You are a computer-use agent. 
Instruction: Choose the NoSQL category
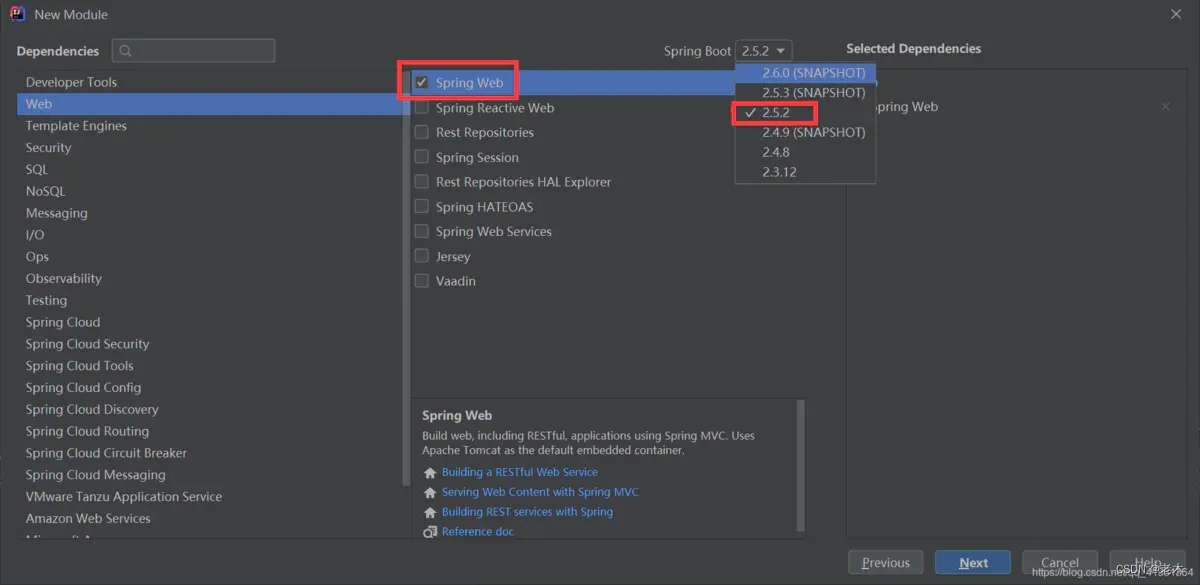click(x=45, y=191)
